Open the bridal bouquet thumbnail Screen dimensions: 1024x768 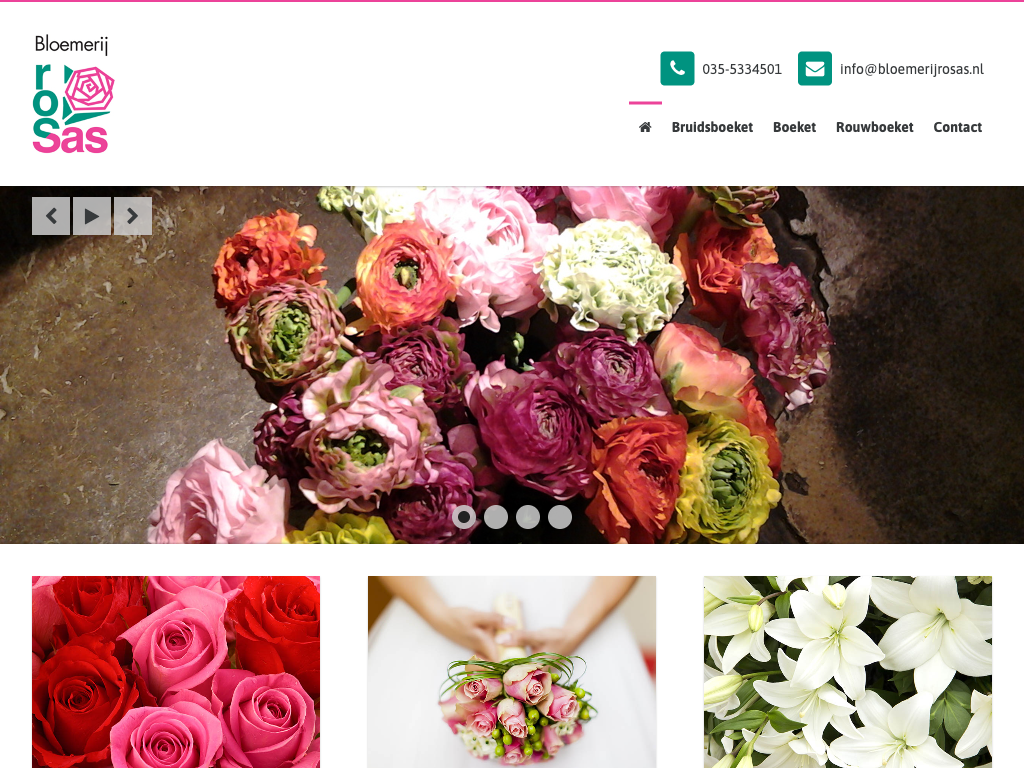(512, 671)
